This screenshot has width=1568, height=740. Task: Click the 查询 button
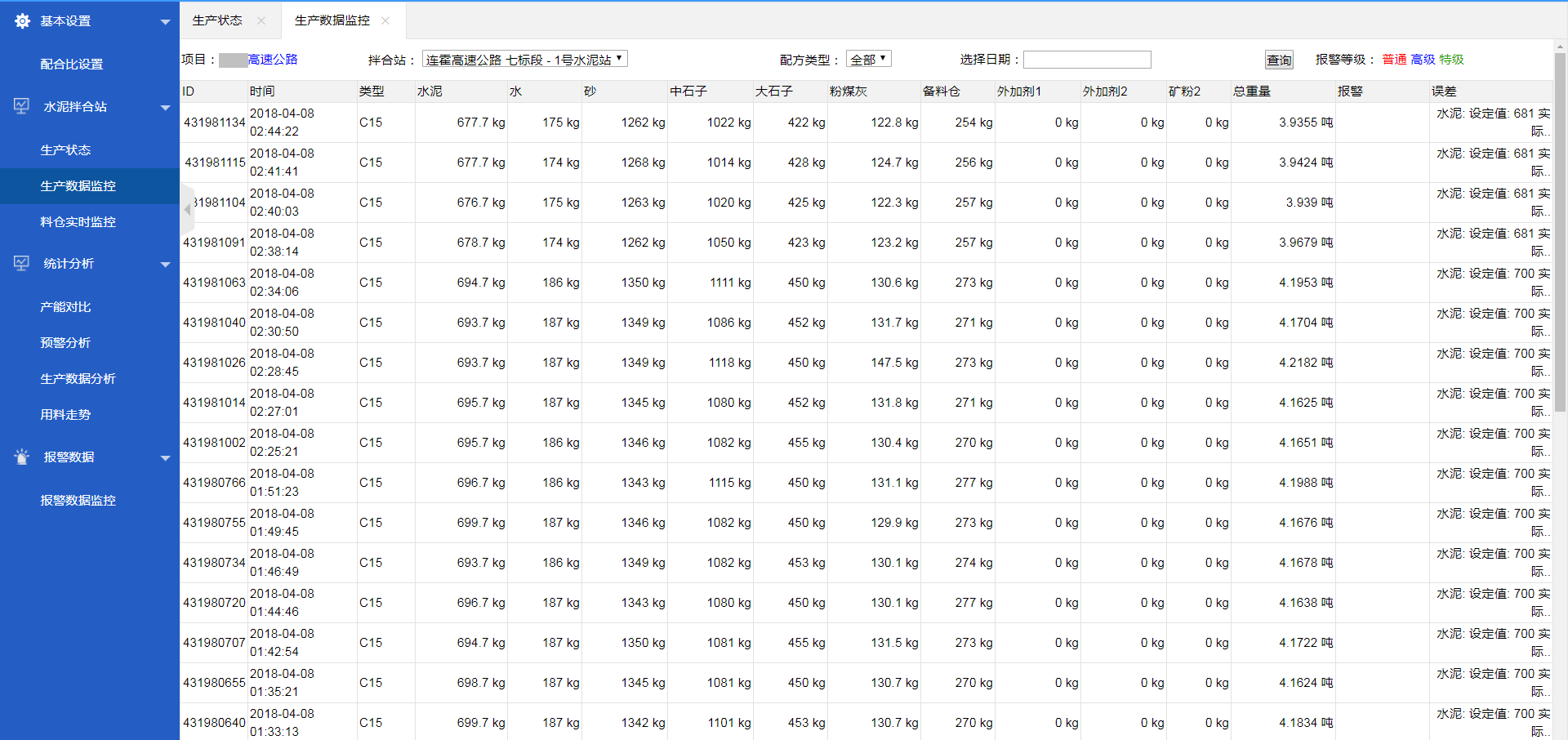pyautogui.click(x=1279, y=60)
